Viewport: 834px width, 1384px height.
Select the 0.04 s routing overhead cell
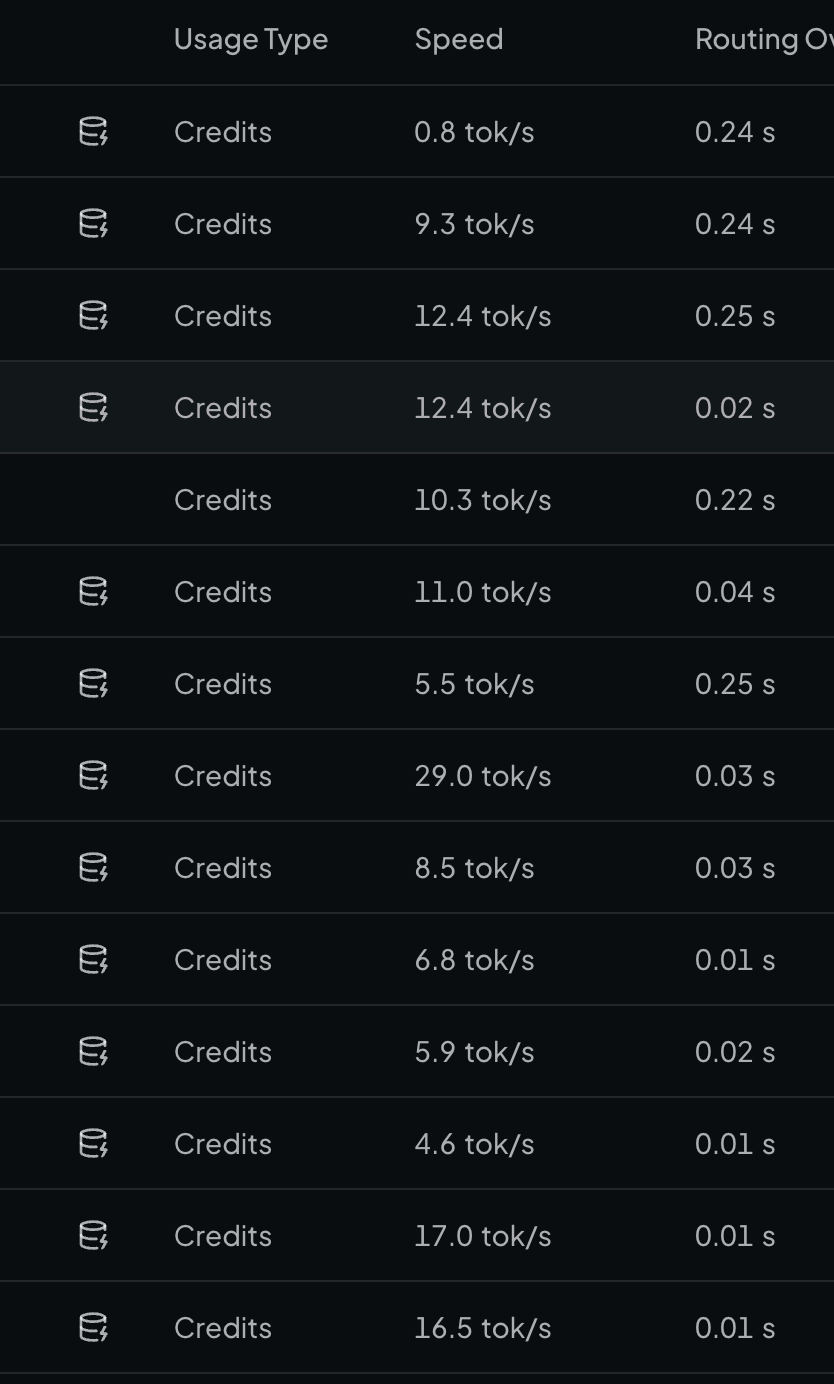(x=735, y=592)
